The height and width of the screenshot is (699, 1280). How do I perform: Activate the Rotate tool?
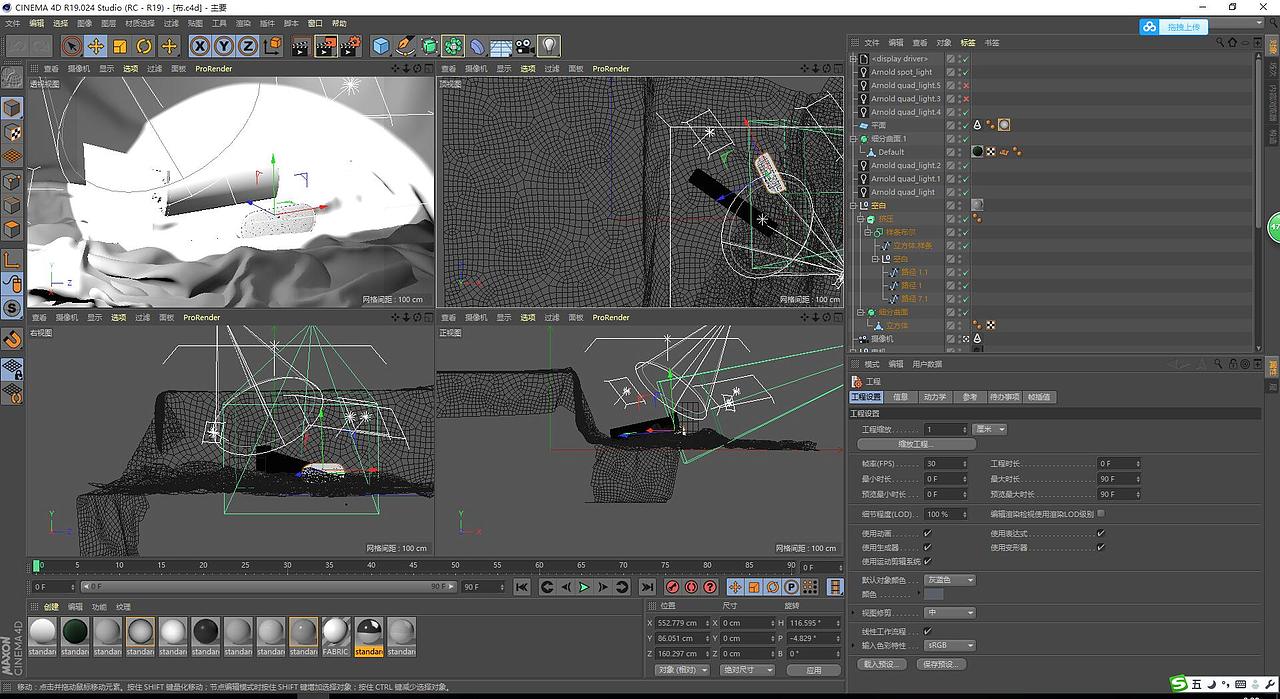pos(144,46)
